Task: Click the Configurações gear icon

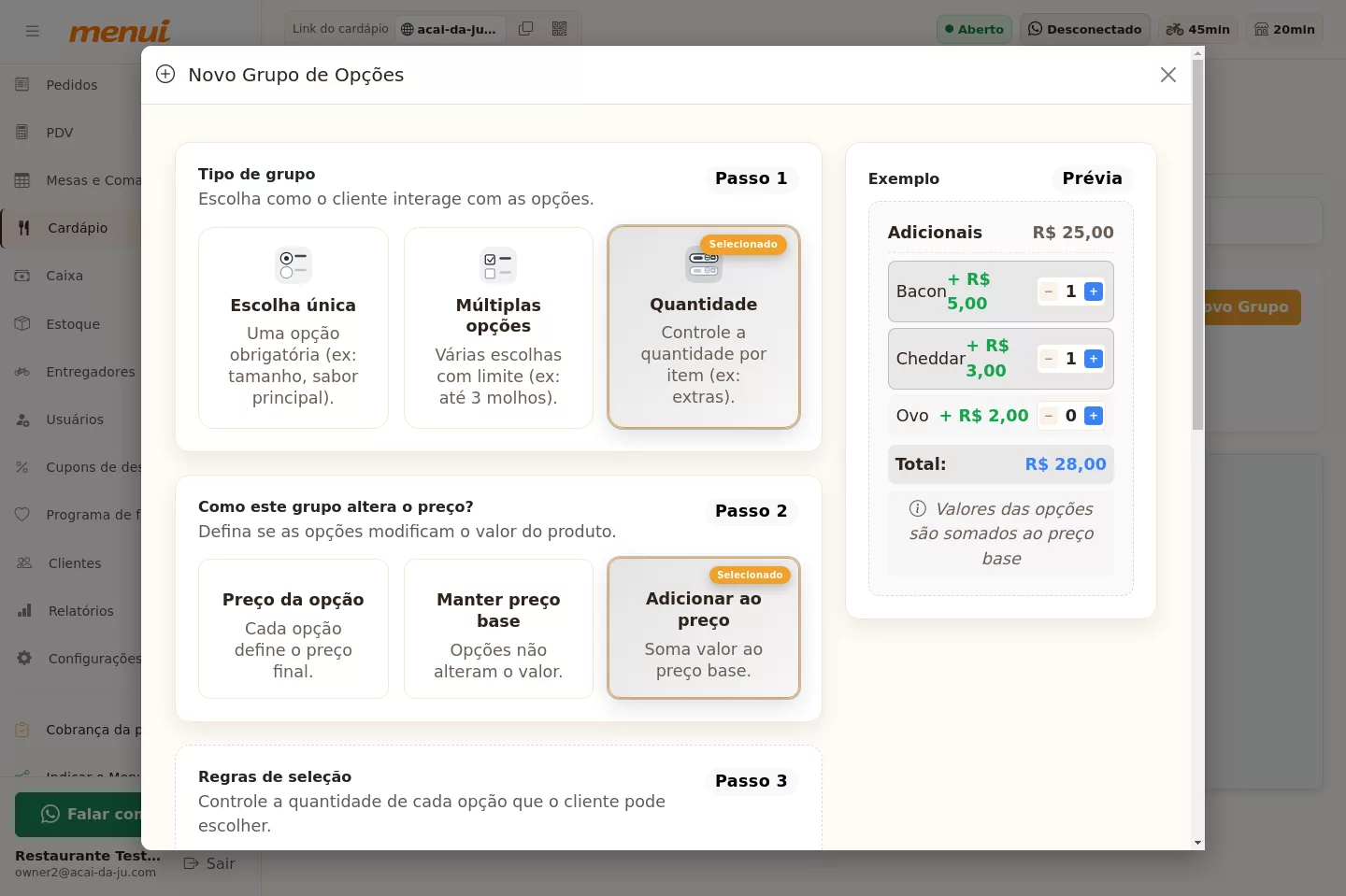Action: pyautogui.click(x=24, y=659)
